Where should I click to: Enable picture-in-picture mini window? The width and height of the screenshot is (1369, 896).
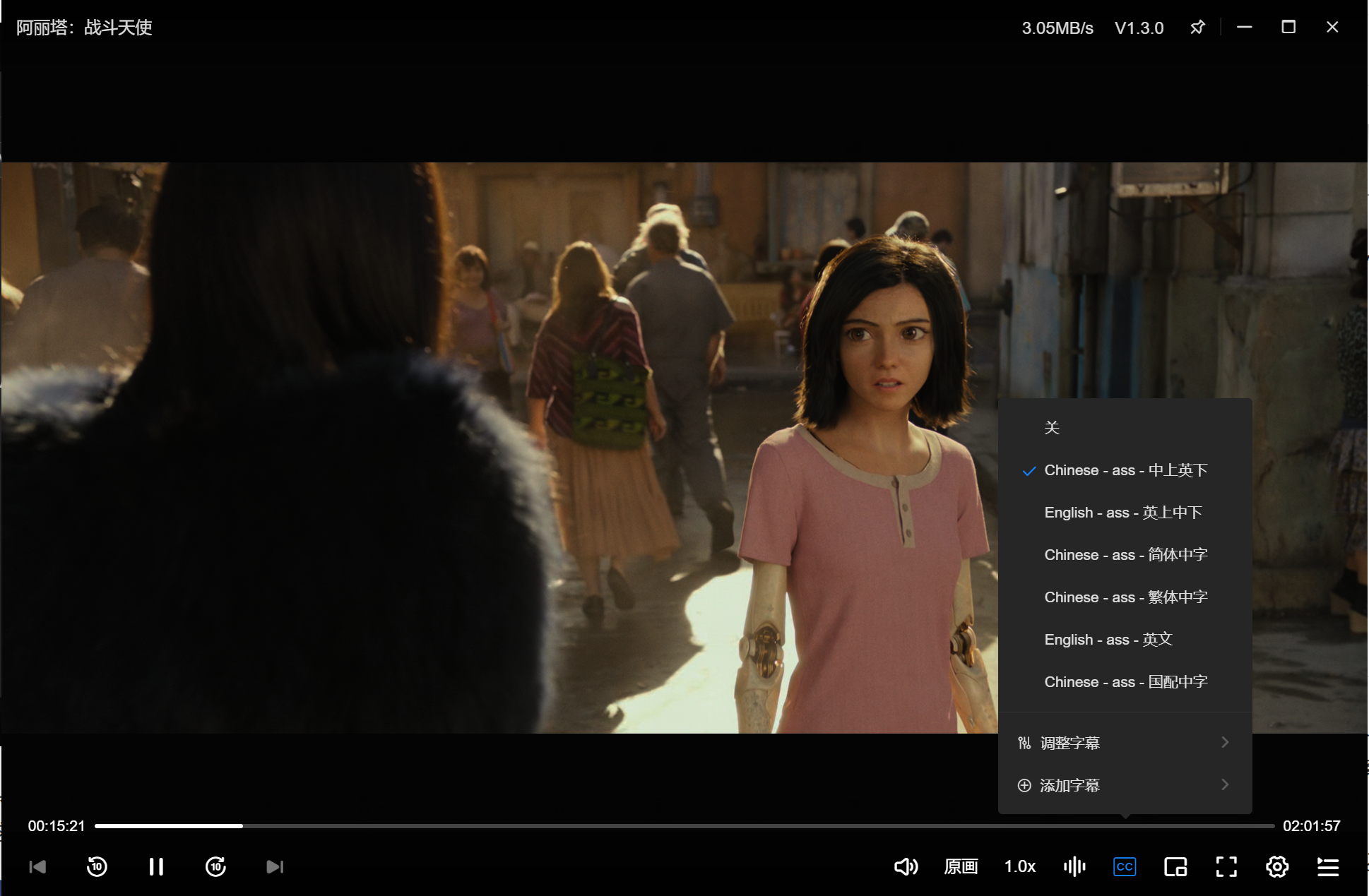(1175, 866)
